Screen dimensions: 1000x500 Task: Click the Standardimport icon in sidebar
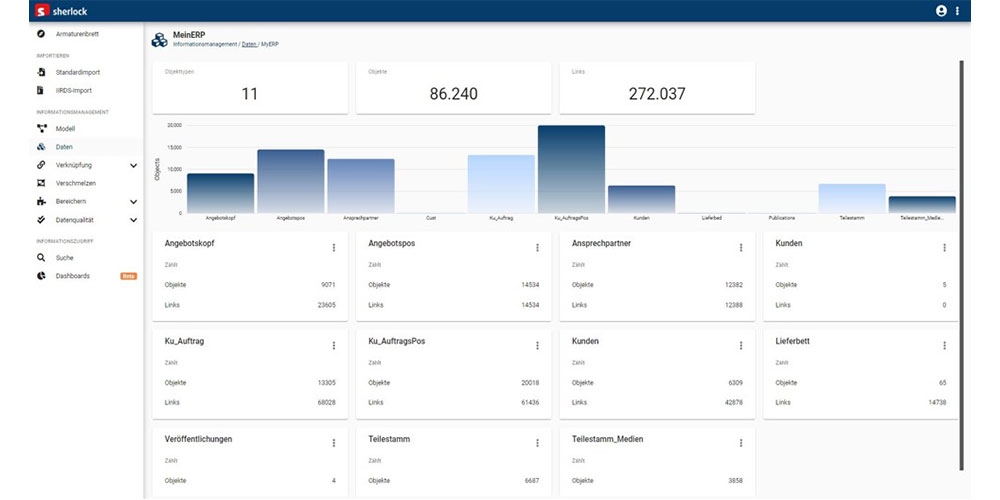pyautogui.click(x=41, y=72)
